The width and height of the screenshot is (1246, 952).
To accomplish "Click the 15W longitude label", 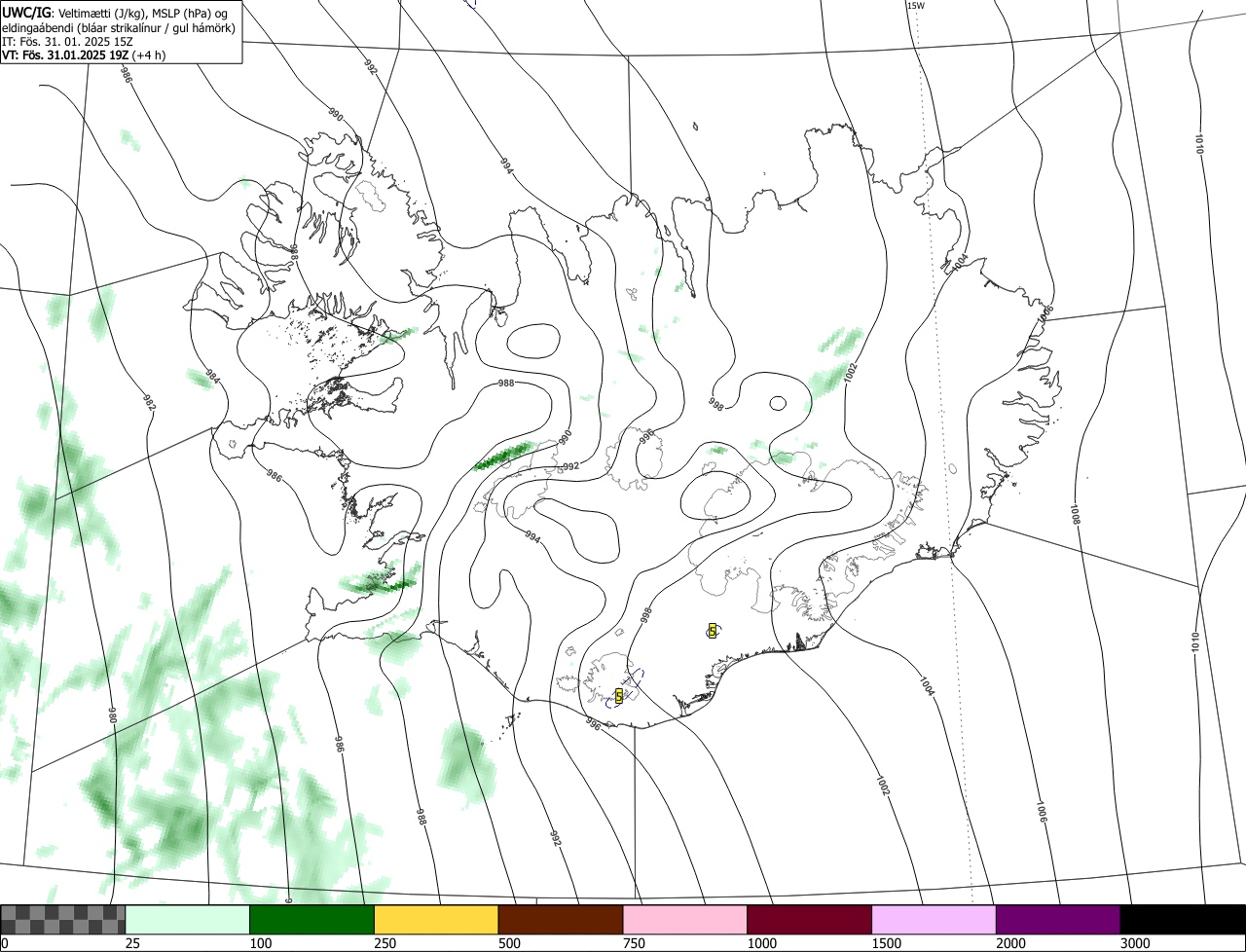I will (915, 6).
